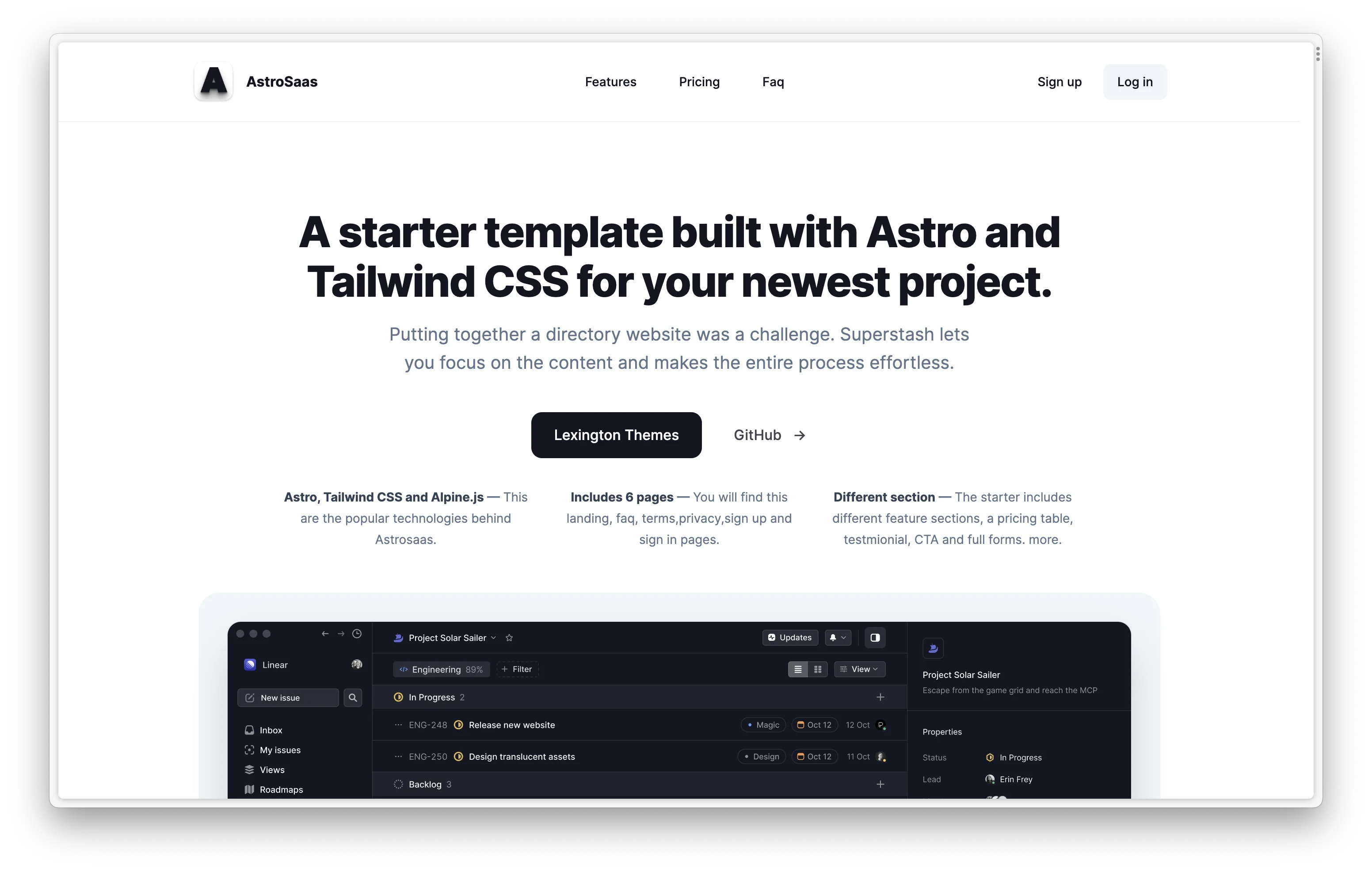The height and width of the screenshot is (873, 1372).
Task: Click the notification bell icon
Action: coord(833,637)
